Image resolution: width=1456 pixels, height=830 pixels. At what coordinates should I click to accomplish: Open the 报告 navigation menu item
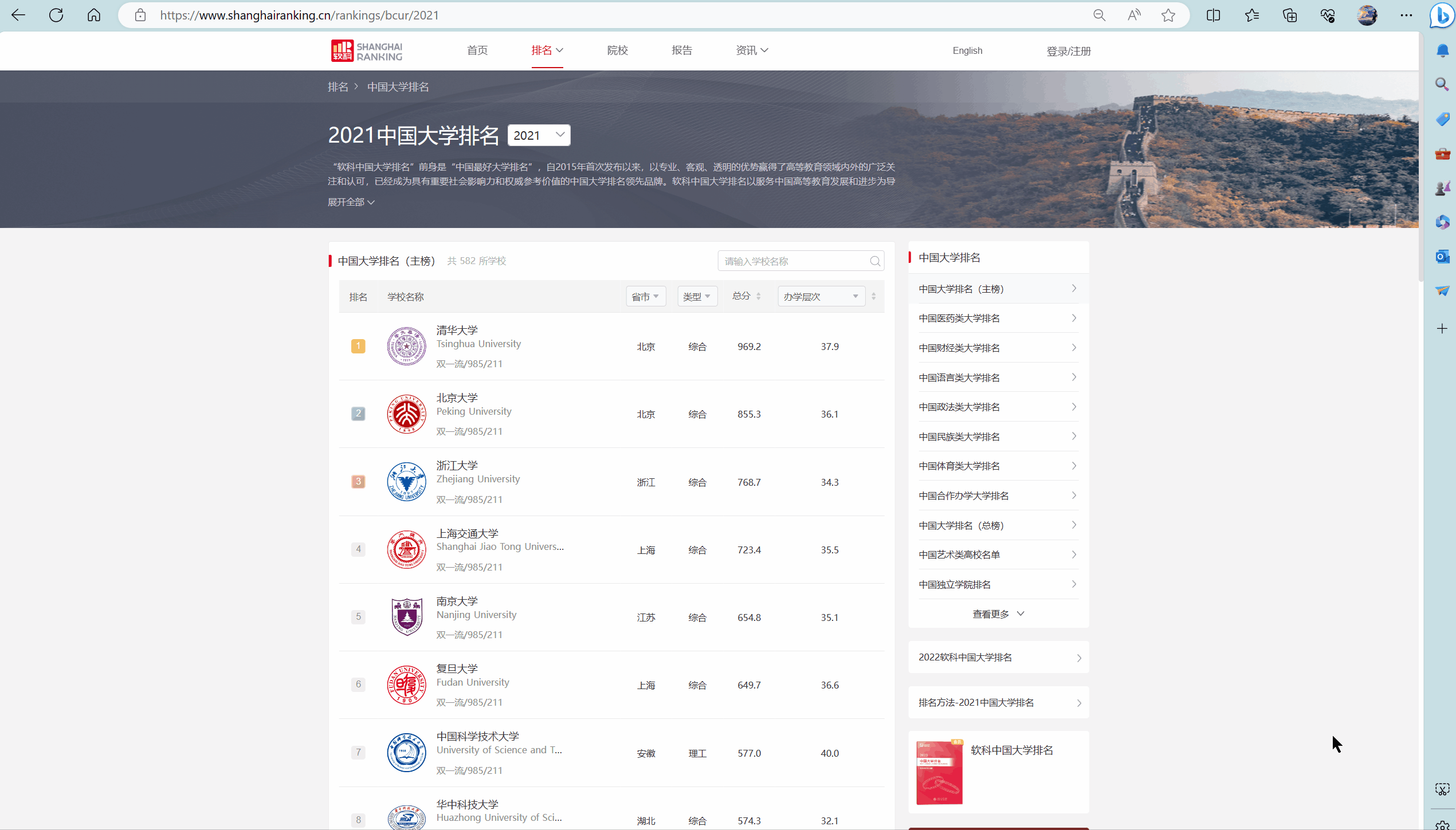coord(681,50)
